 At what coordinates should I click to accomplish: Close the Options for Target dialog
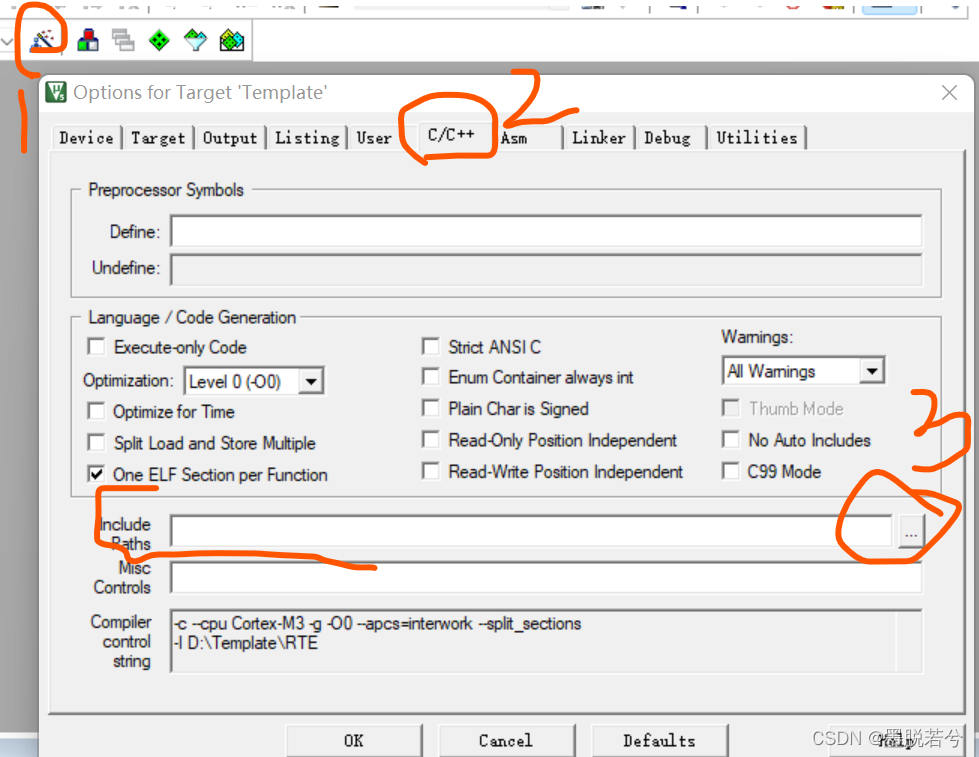pos(949,93)
